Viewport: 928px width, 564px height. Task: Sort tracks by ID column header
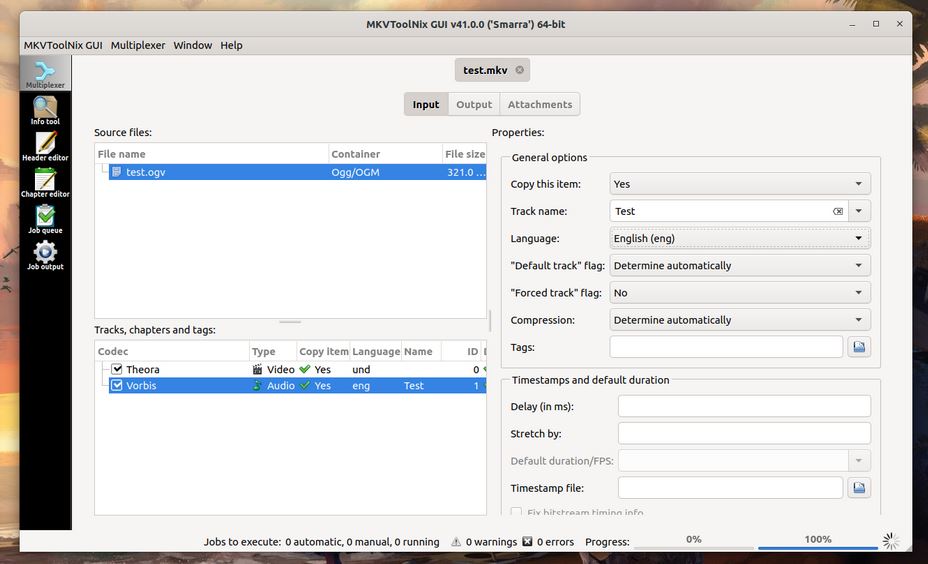pos(461,352)
